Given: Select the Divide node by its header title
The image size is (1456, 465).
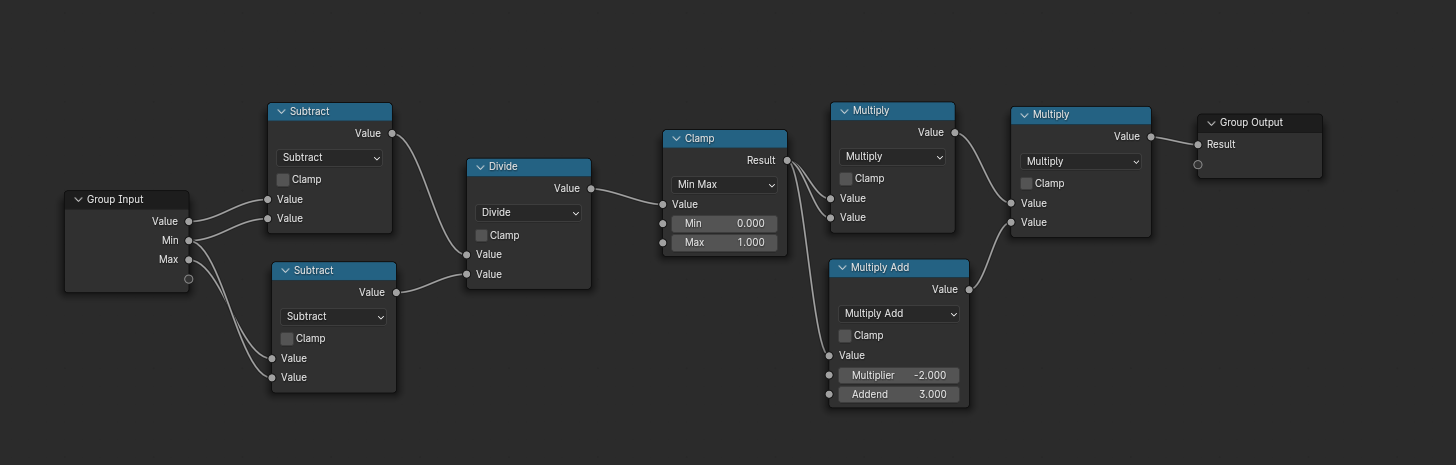Looking at the screenshot, I should pos(503,167).
